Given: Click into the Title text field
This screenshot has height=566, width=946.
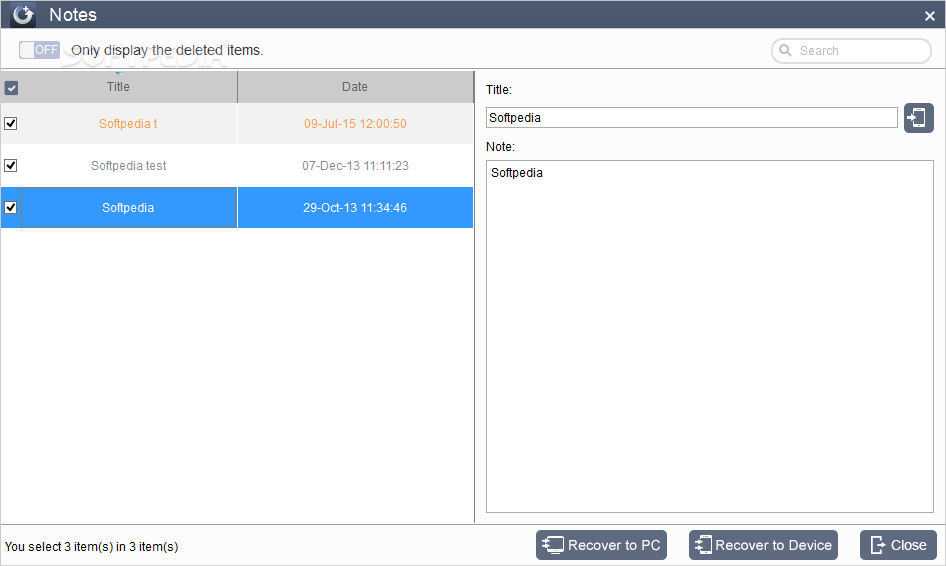Looking at the screenshot, I should pos(691,118).
